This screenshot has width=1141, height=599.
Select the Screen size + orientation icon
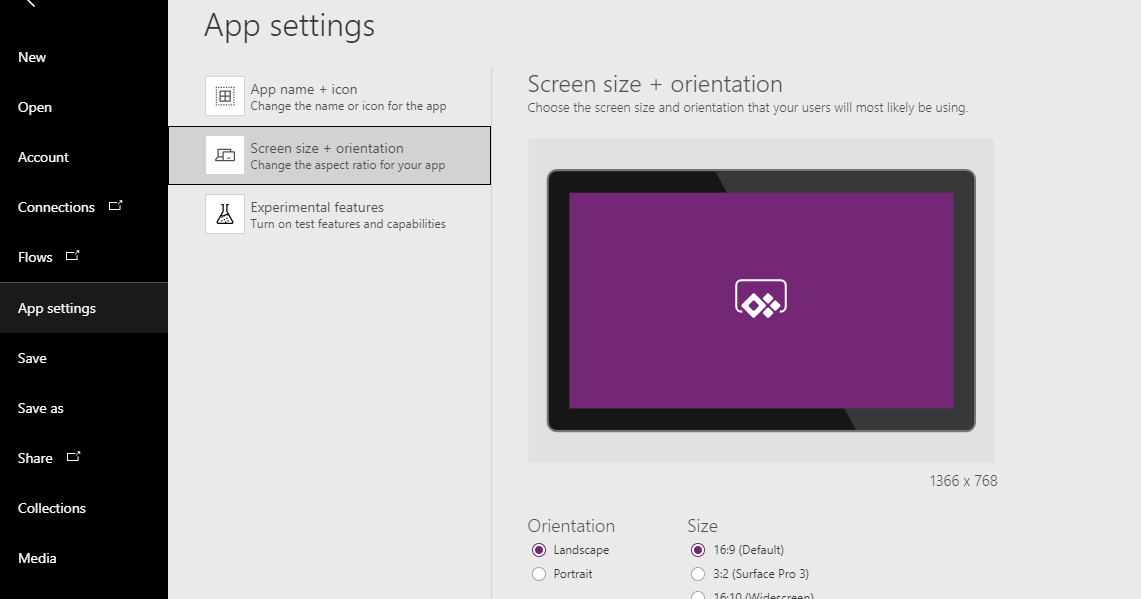coord(224,155)
